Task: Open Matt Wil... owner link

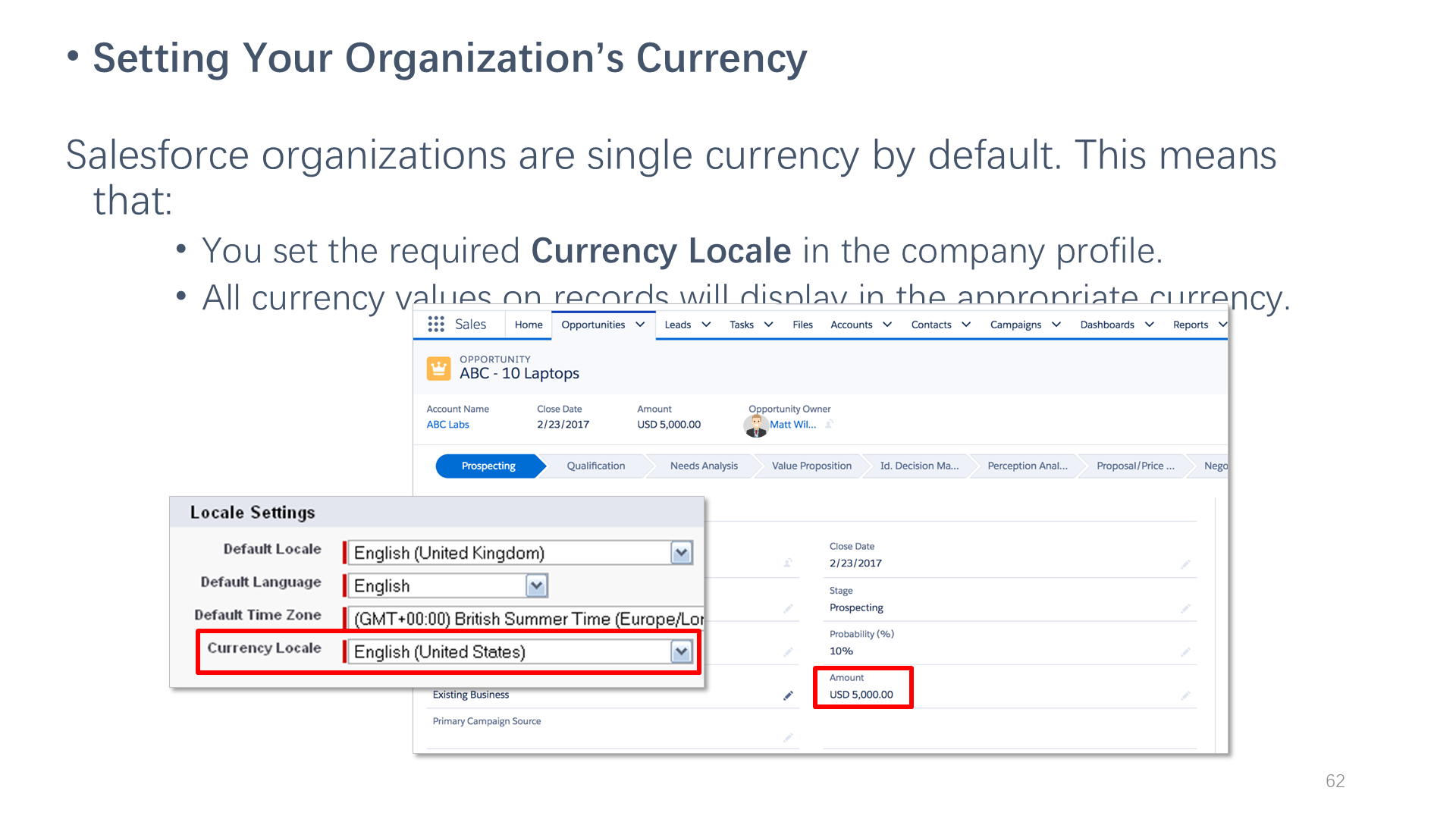Action: [793, 425]
